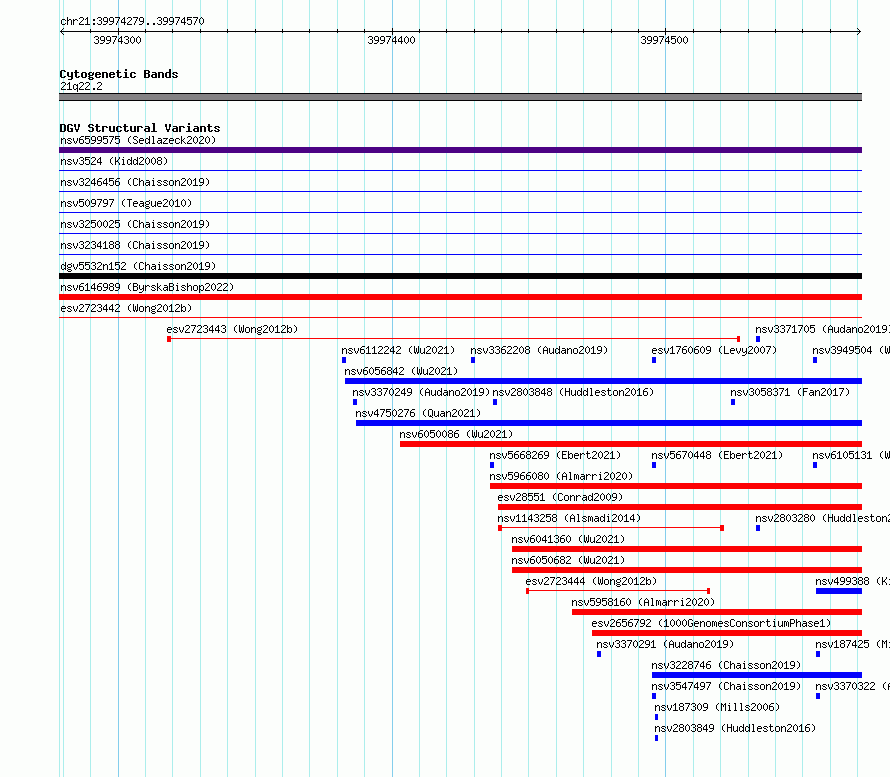Select nsv2803849 (Huddleston2016) label
The image size is (890, 777).
point(735,728)
